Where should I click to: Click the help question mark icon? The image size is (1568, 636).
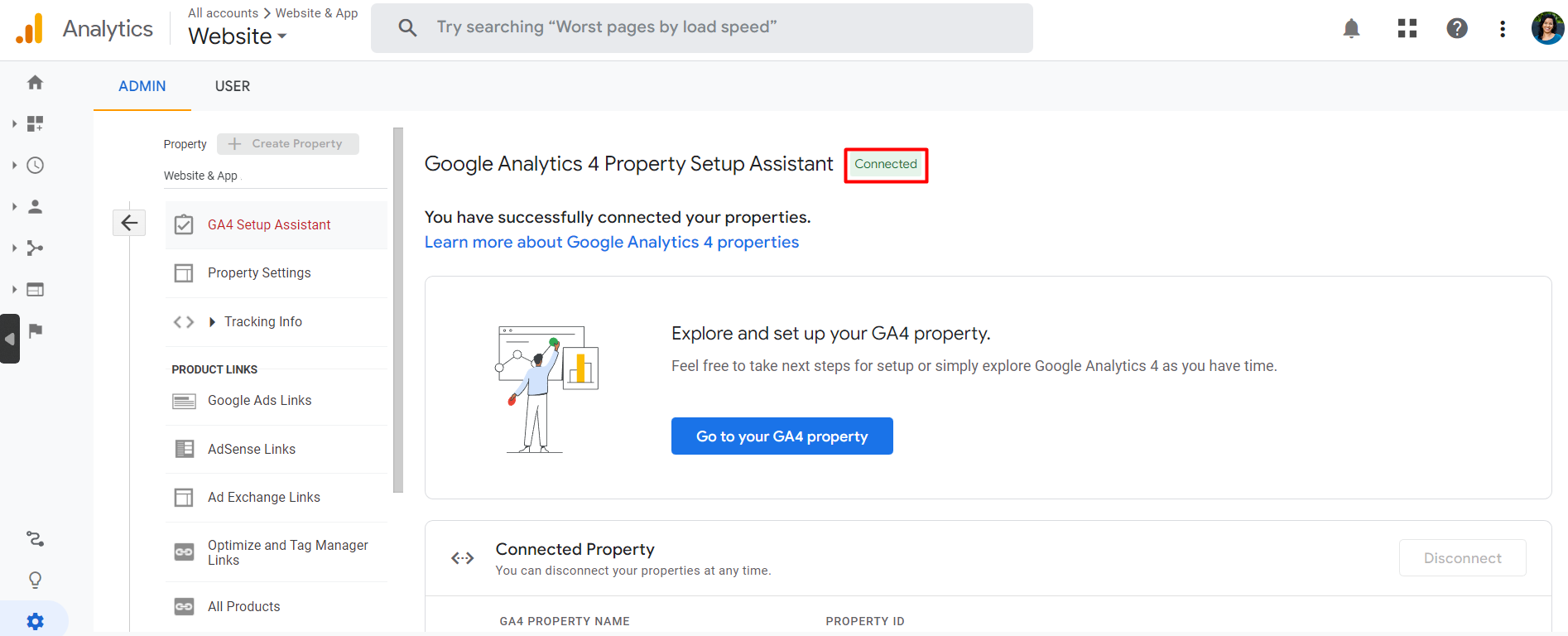[1456, 29]
